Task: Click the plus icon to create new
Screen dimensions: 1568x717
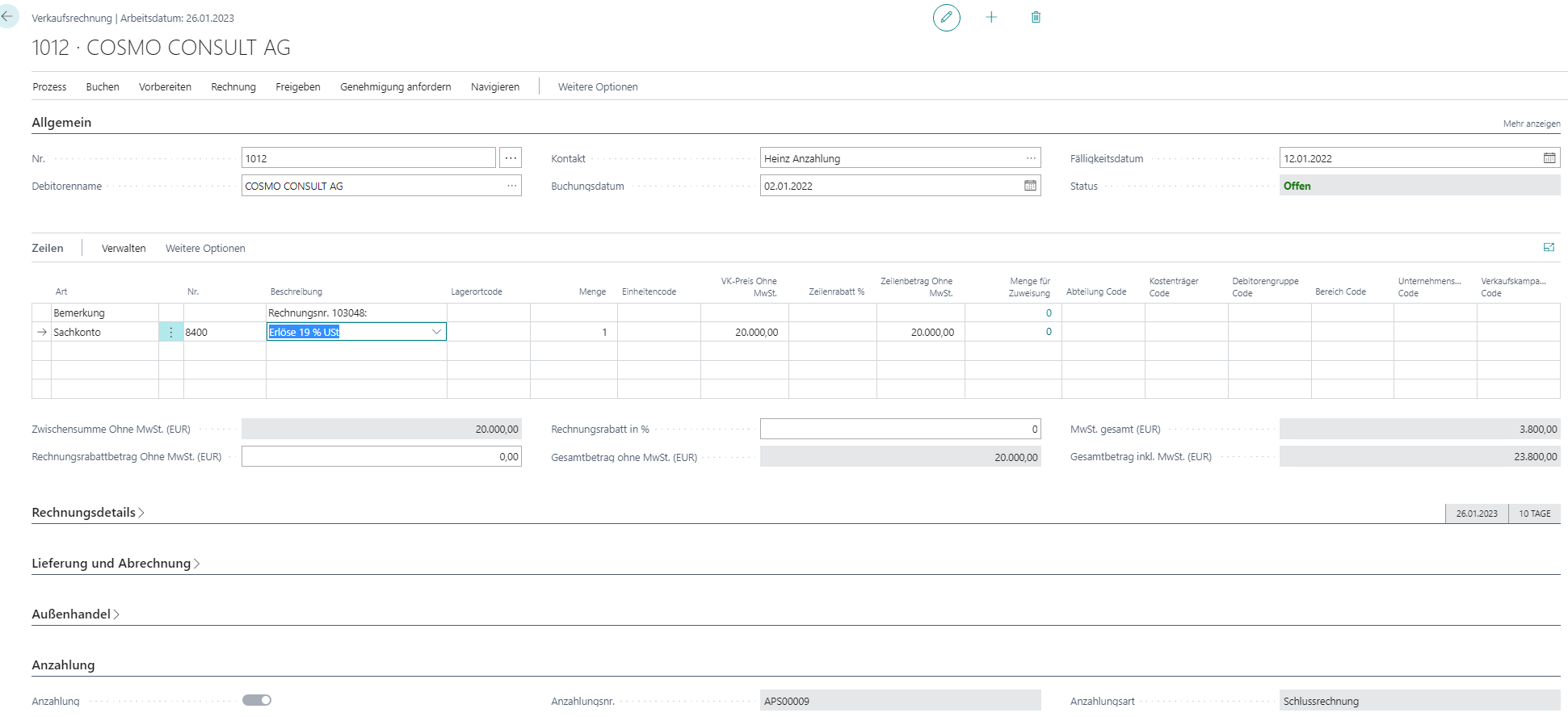Action: coord(991,17)
